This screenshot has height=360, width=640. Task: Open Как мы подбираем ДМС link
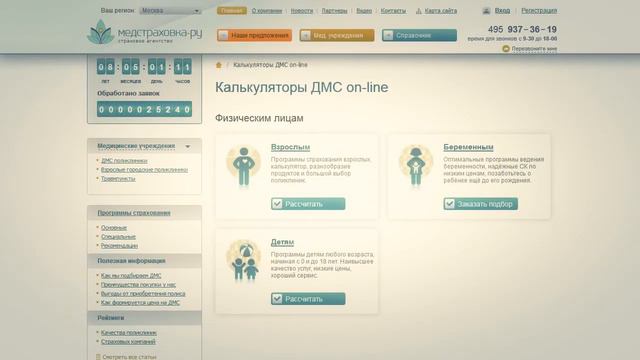tap(131, 276)
